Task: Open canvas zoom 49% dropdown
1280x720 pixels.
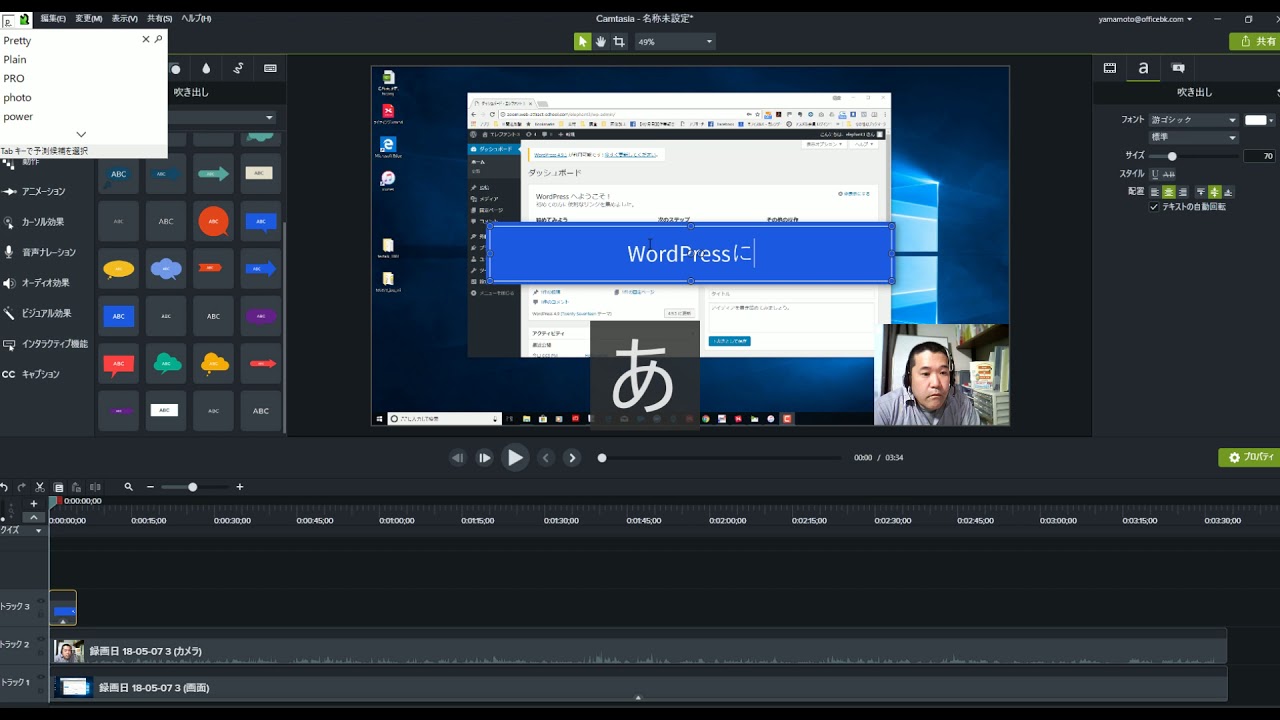Action: click(x=675, y=42)
